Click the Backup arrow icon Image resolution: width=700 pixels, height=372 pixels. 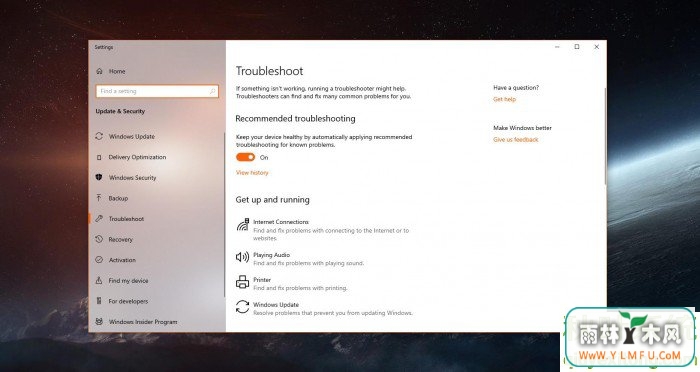point(99,198)
